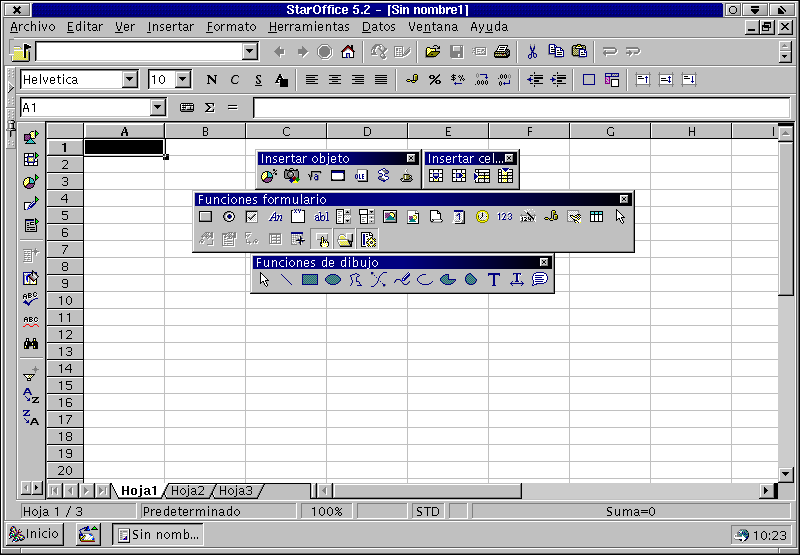Pick the Ellipse drawing tool
This screenshot has width=800, height=555.
click(x=333, y=280)
